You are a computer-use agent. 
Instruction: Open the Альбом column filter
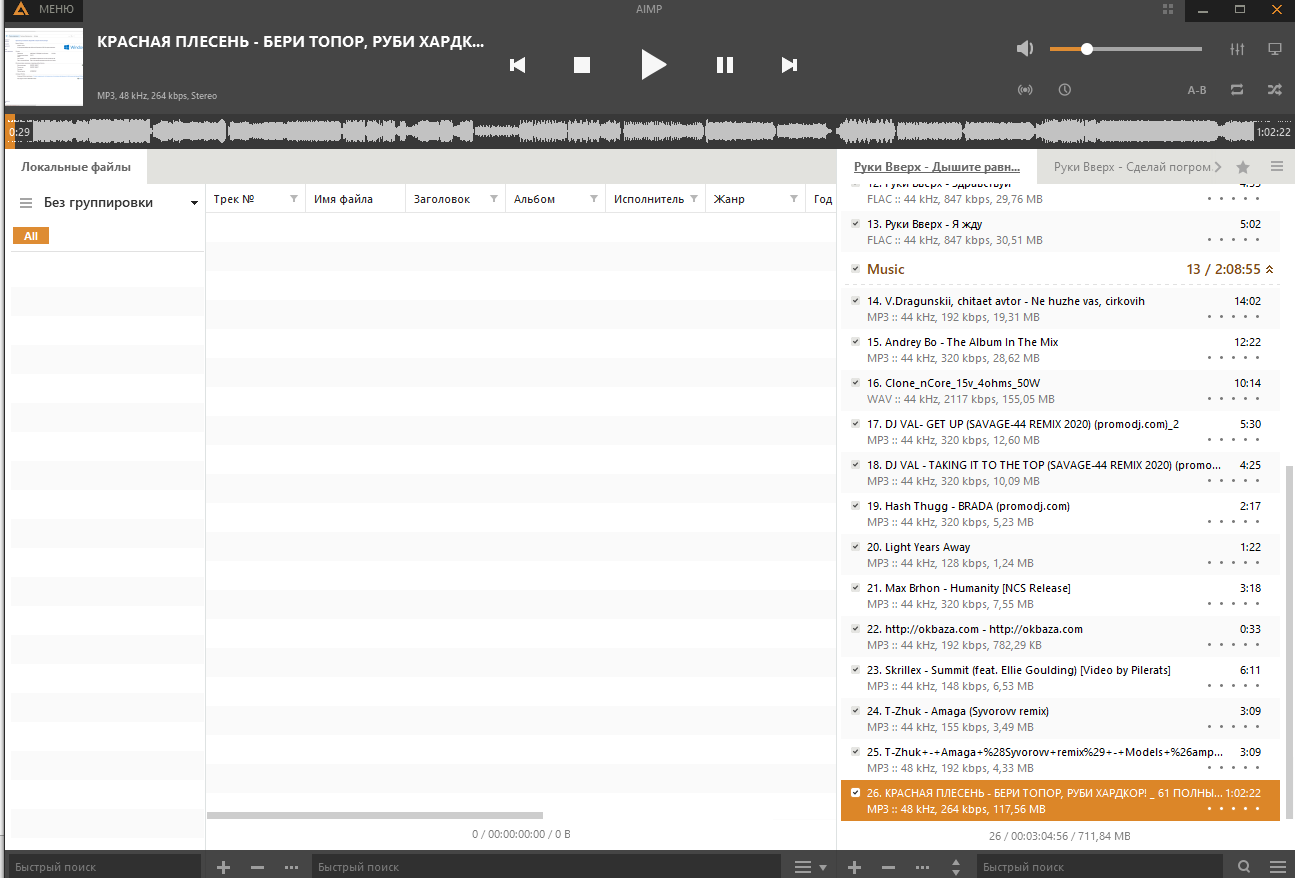coord(594,199)
